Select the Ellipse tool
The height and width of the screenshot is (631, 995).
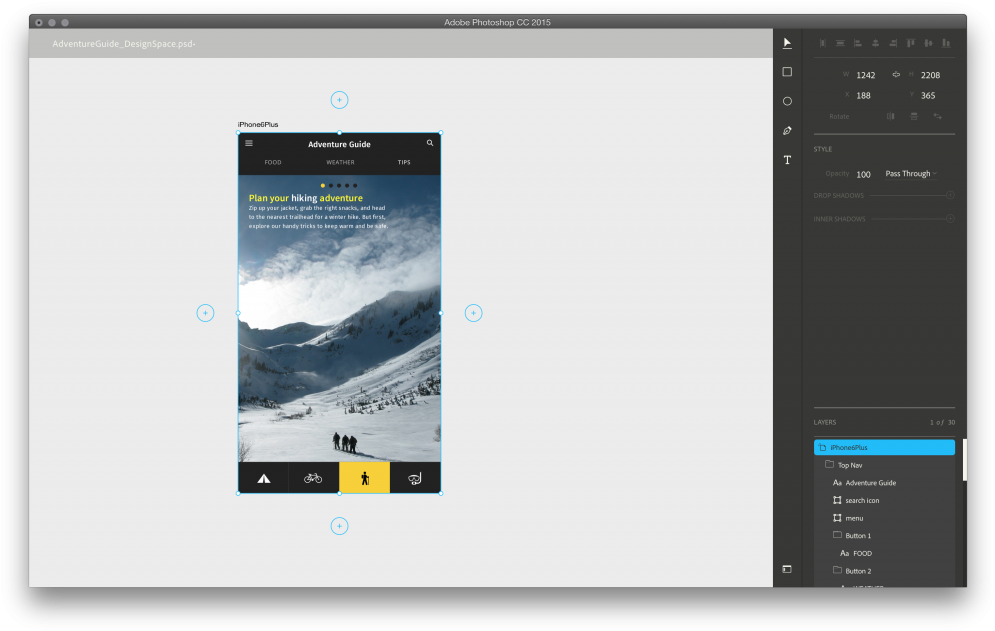[787, 100]
